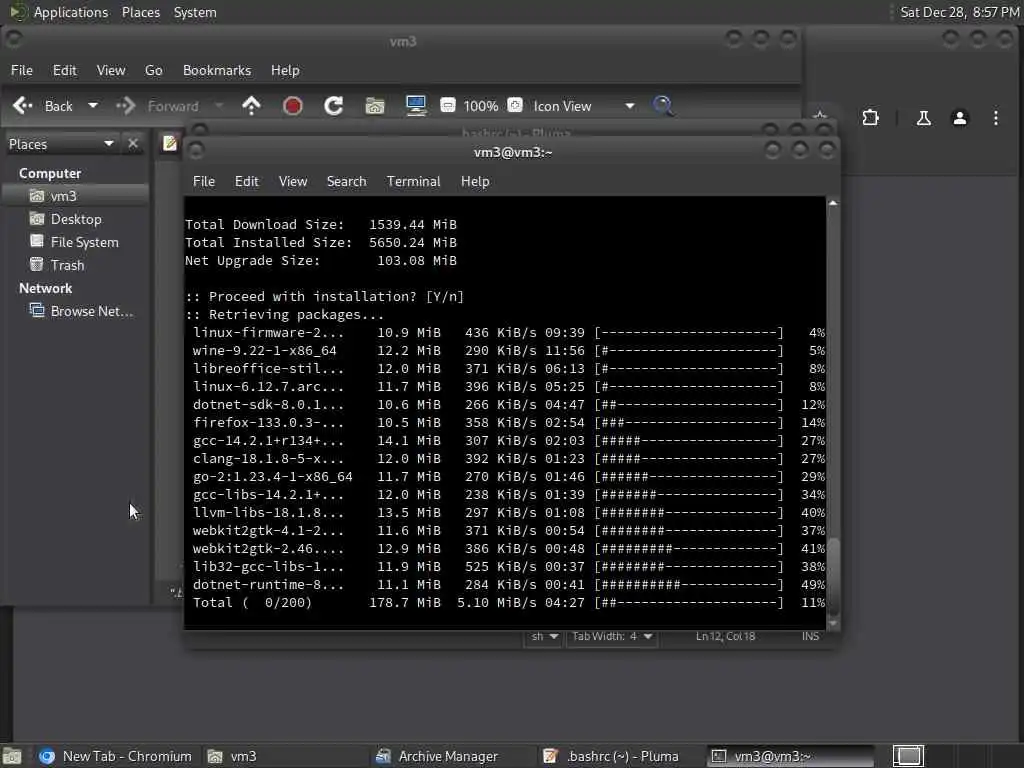
Task: Stop loading with red stop icon
Action: tap(293, 106)
